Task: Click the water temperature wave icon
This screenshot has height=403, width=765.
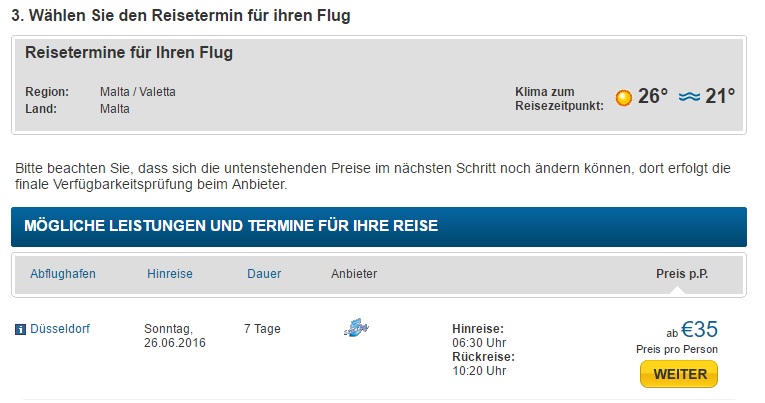Action: 689,97
